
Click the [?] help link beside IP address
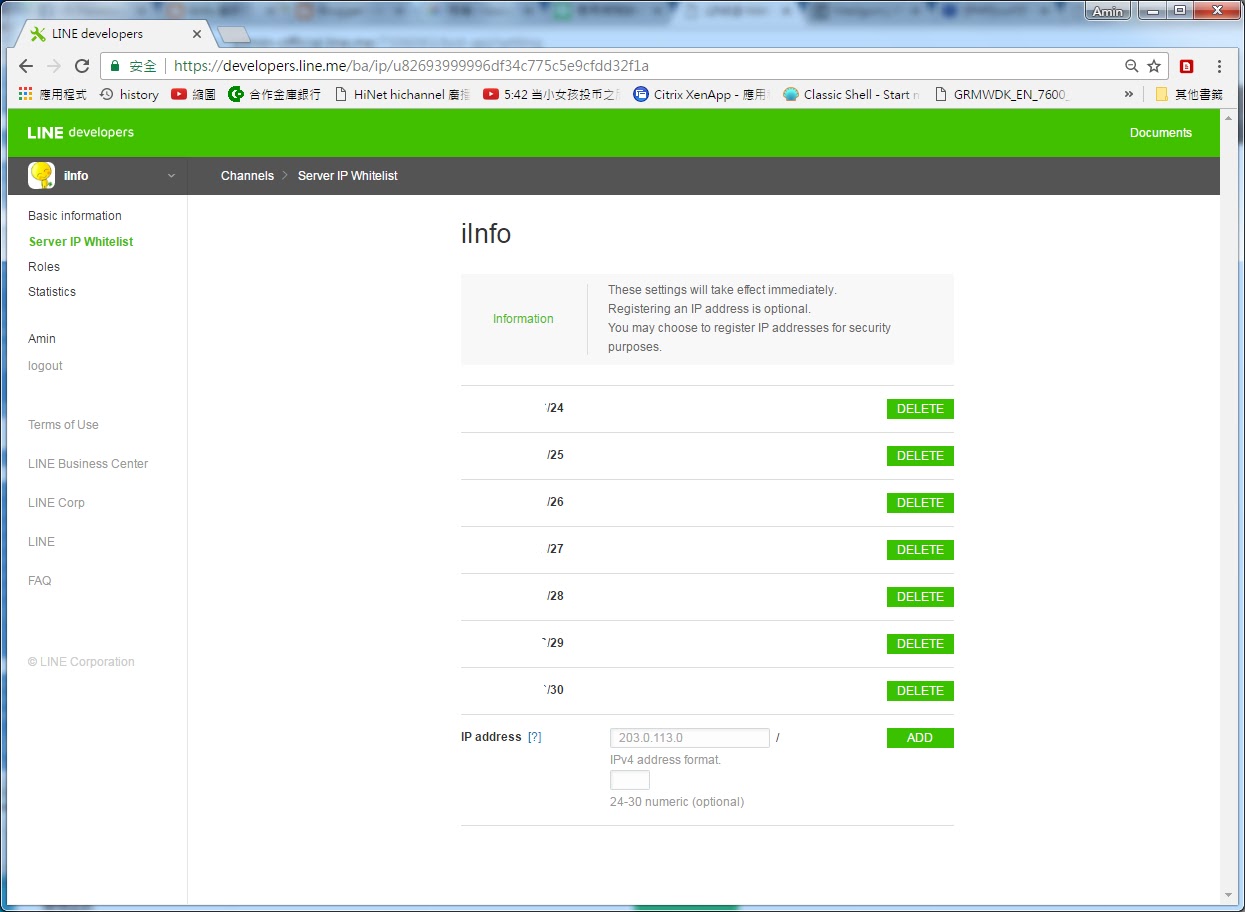(534, 737)
